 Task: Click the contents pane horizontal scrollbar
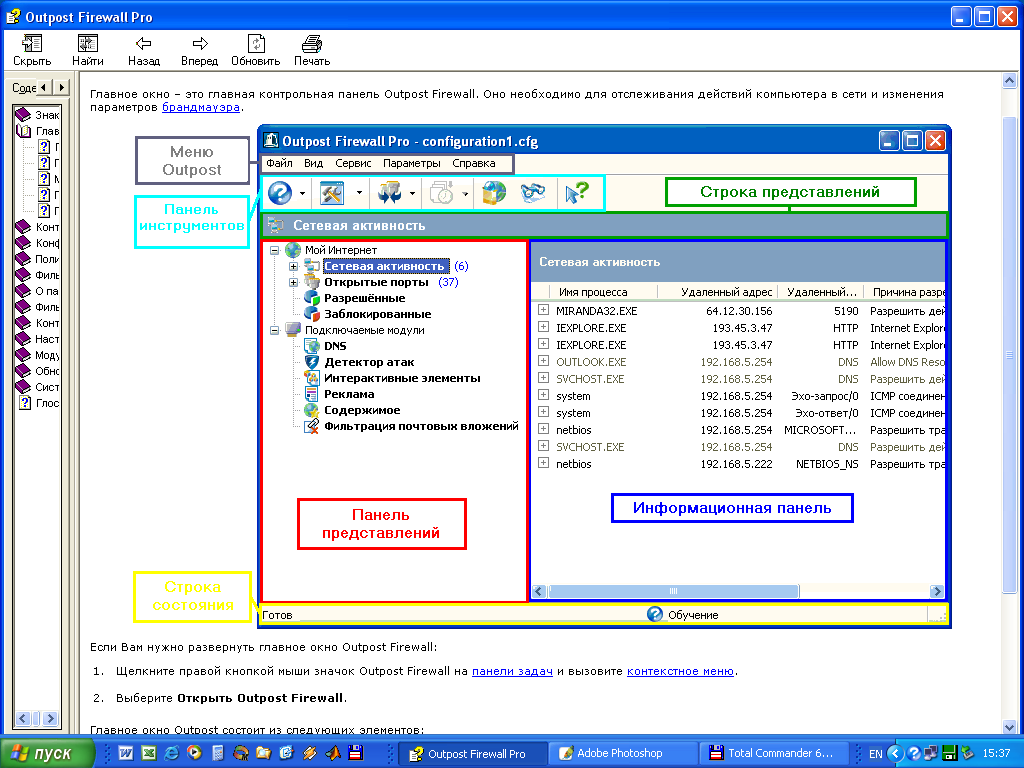click(x=37, y=719)
